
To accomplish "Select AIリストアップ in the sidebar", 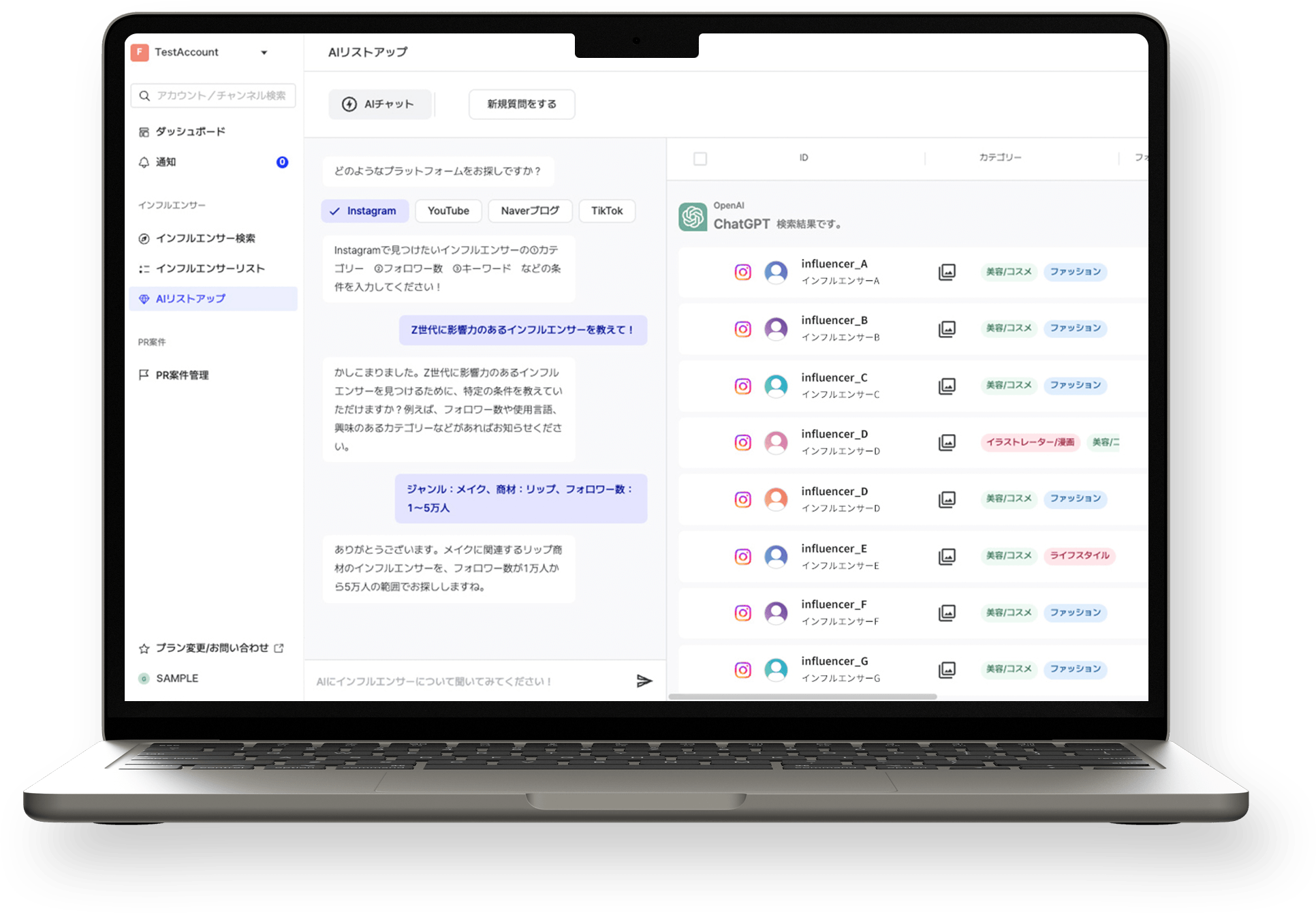I will pos(213,299).
